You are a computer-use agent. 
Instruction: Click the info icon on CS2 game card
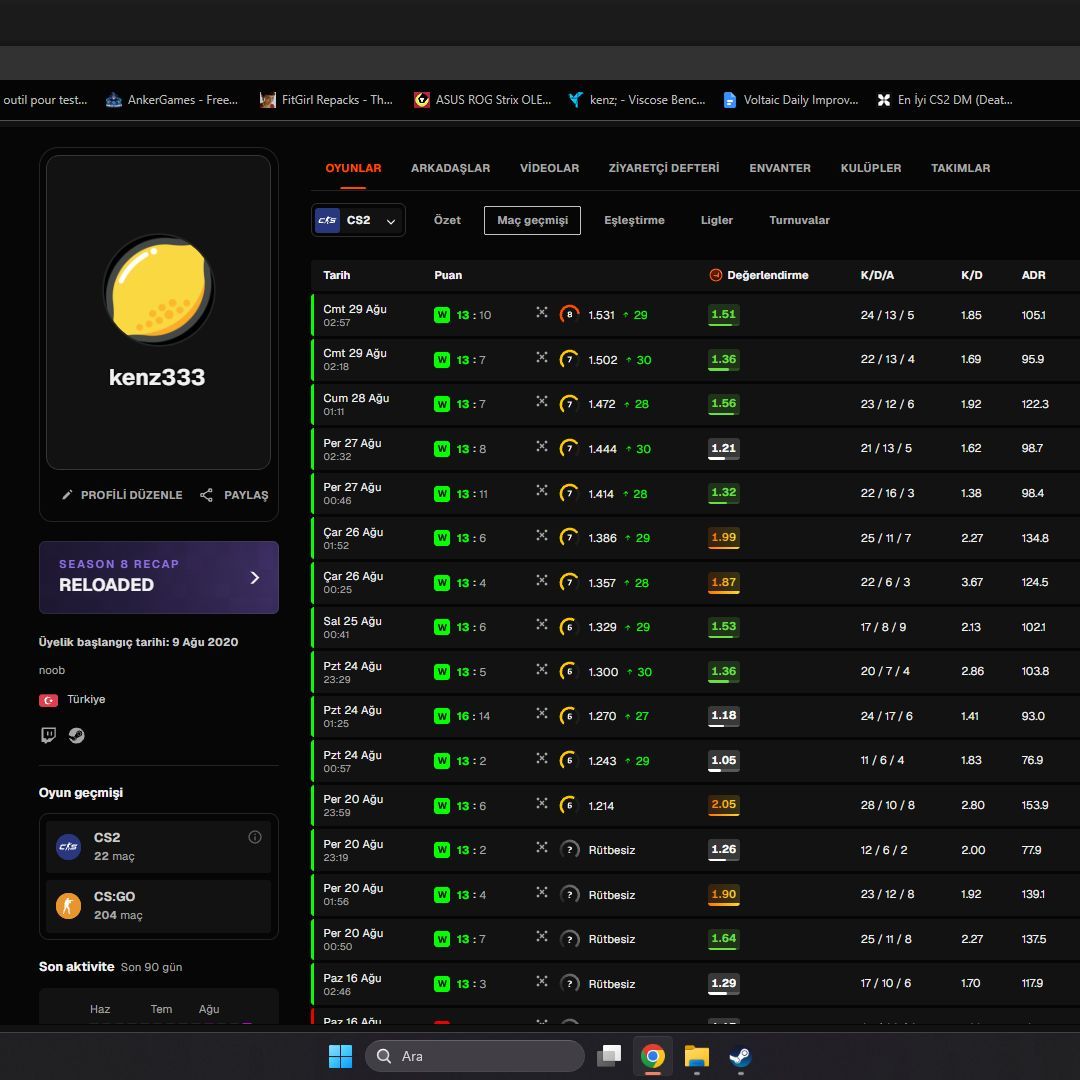tap(255, 837)
